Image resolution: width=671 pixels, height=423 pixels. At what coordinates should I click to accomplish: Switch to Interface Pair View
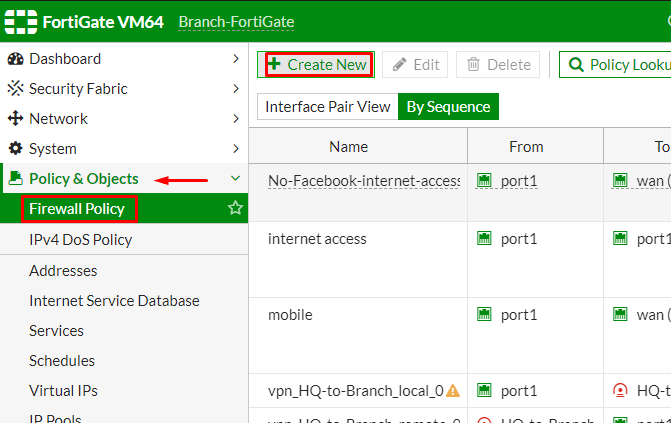(x=328, y=107)
